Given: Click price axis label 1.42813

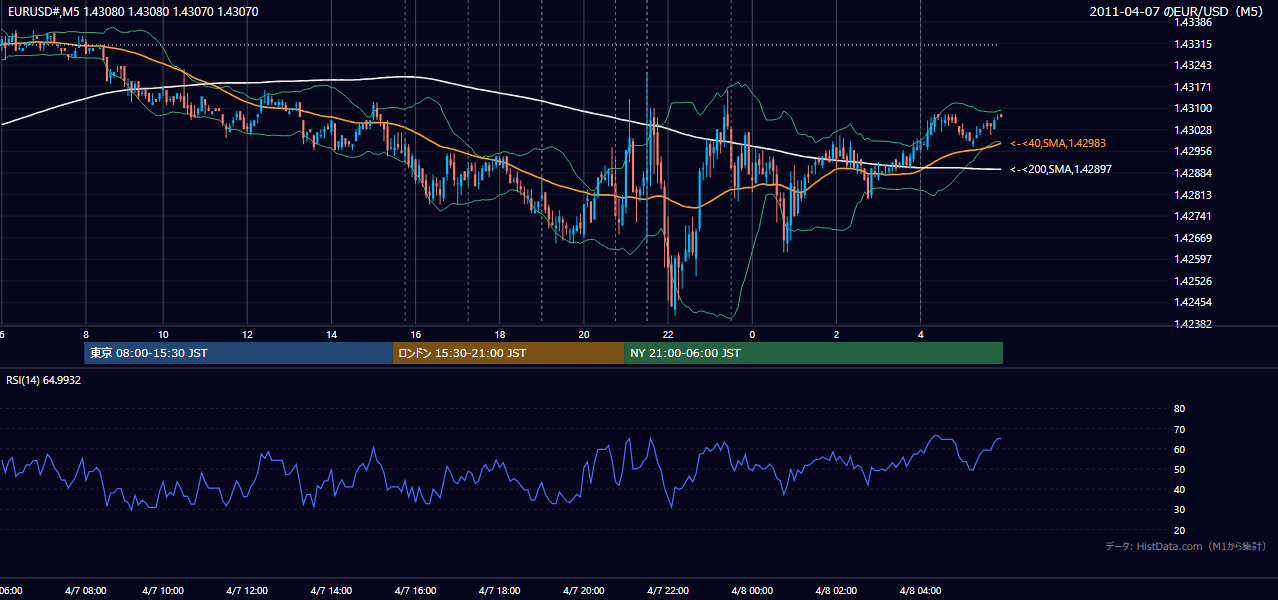Looking at the screenshot, I should 1192,195.
